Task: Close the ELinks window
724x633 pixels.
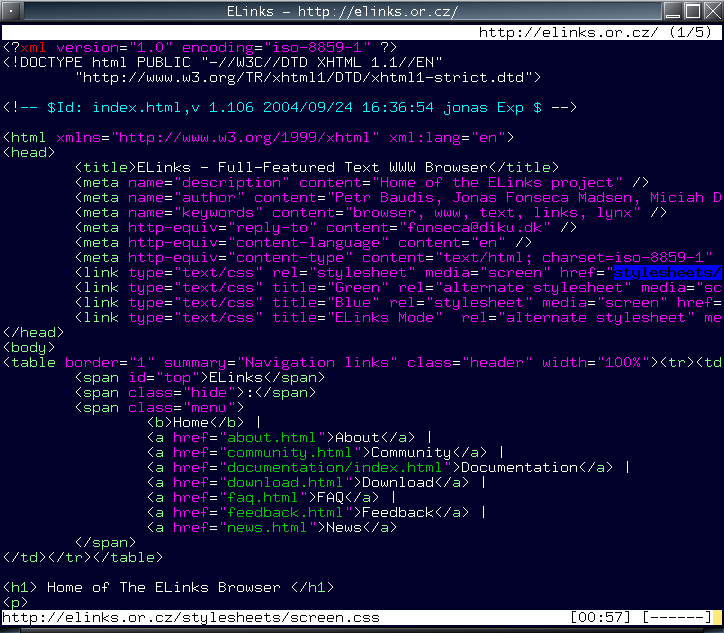Action: (712, 11)
